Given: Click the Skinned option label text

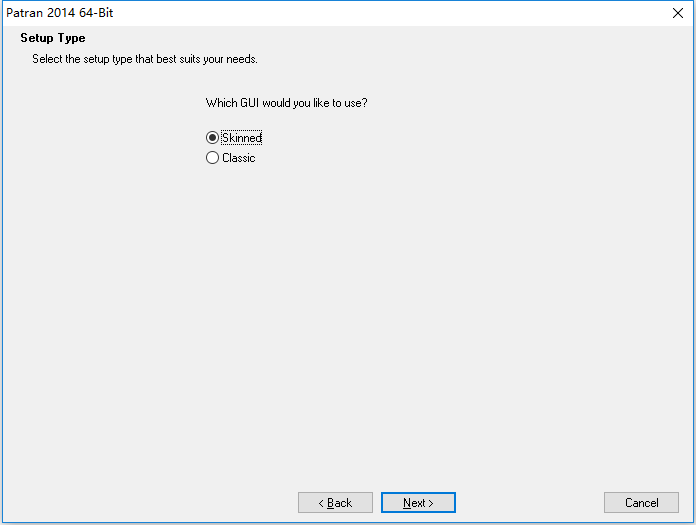Looking at the screenshot, I should (242, 138).
